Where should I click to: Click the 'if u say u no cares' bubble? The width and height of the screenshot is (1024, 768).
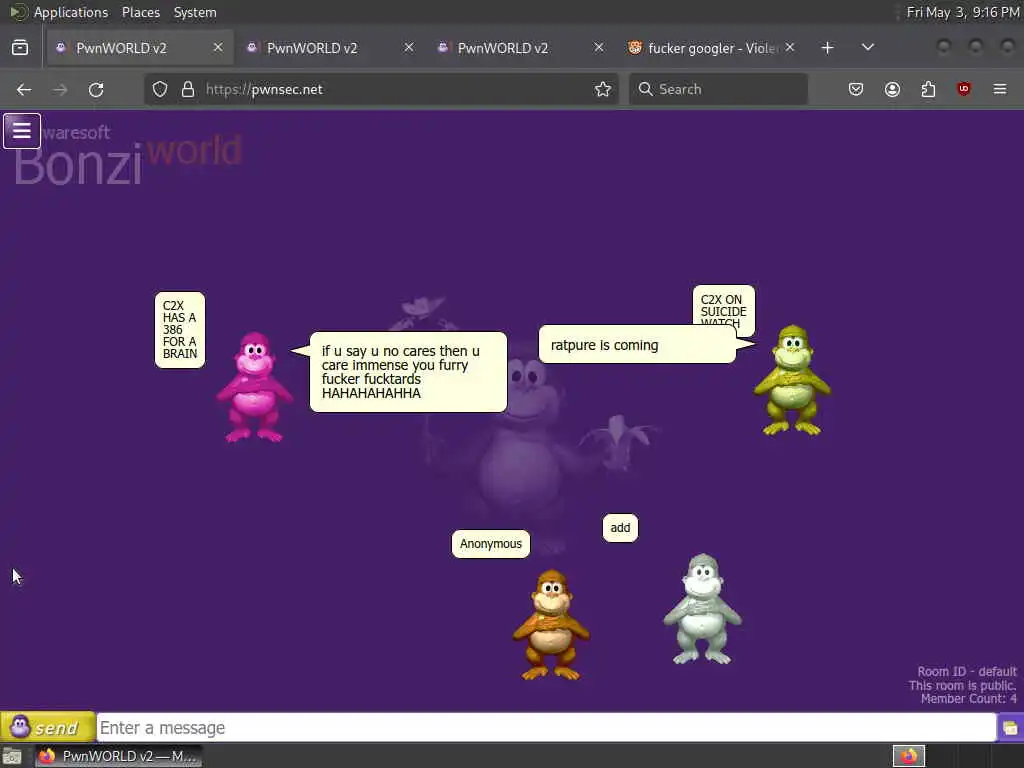(x=408, y=372)
